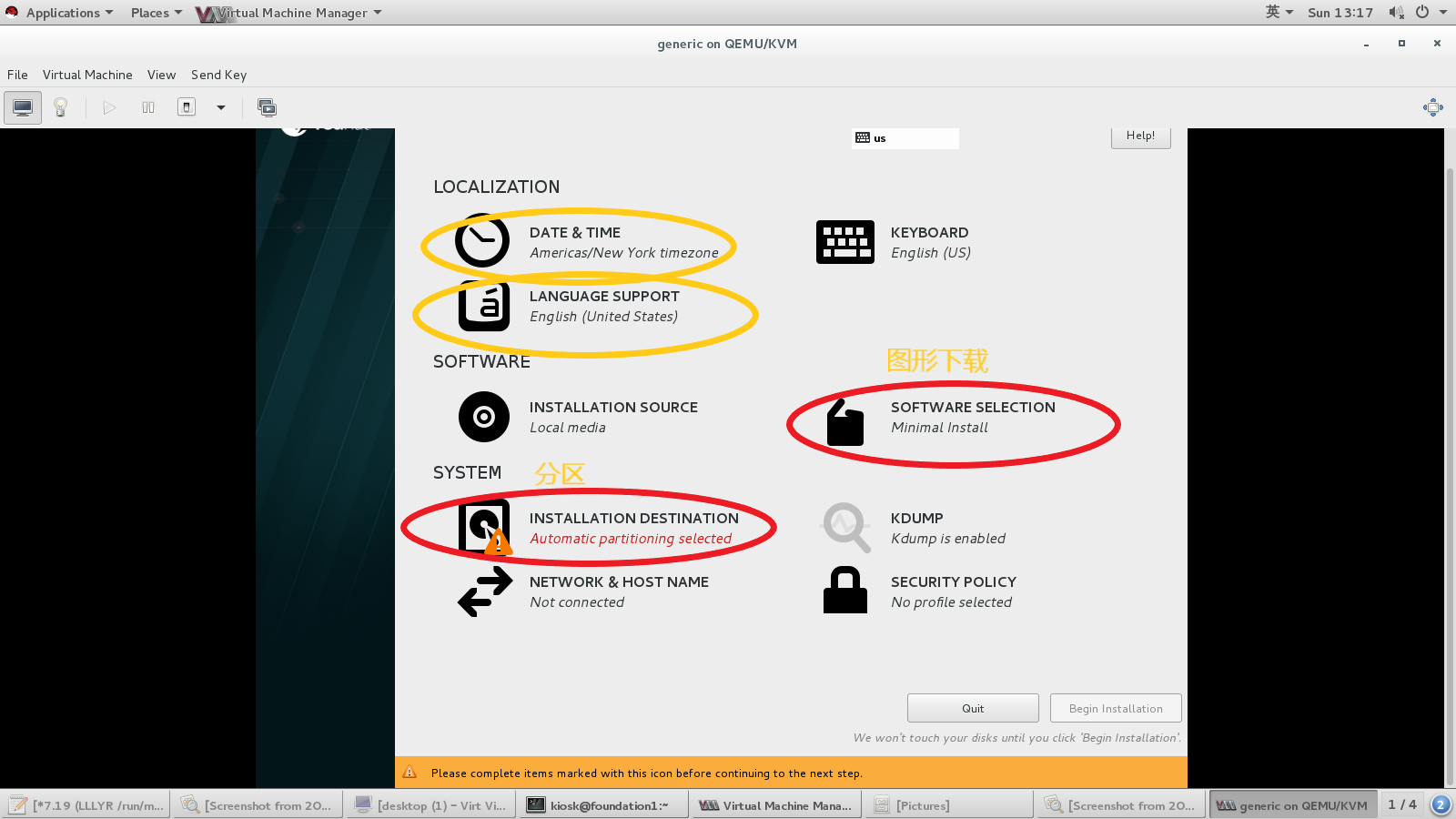This screenshot has width=1456, height=819.
Task: Click the keyboard layout indicator 'us'
Action: 905,138
